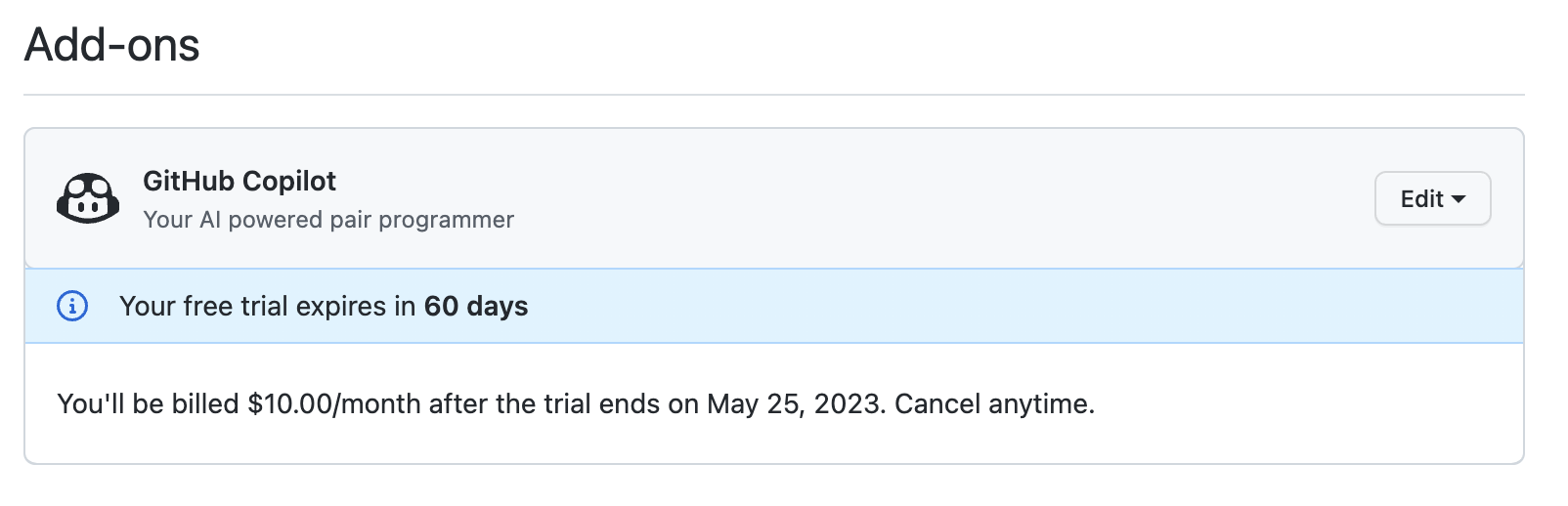Click the word 'programmer' in the subtitle
Image resolution: width=1568 pixels, height=506 pixels.
pyautogui.click(x=446, y=220)
